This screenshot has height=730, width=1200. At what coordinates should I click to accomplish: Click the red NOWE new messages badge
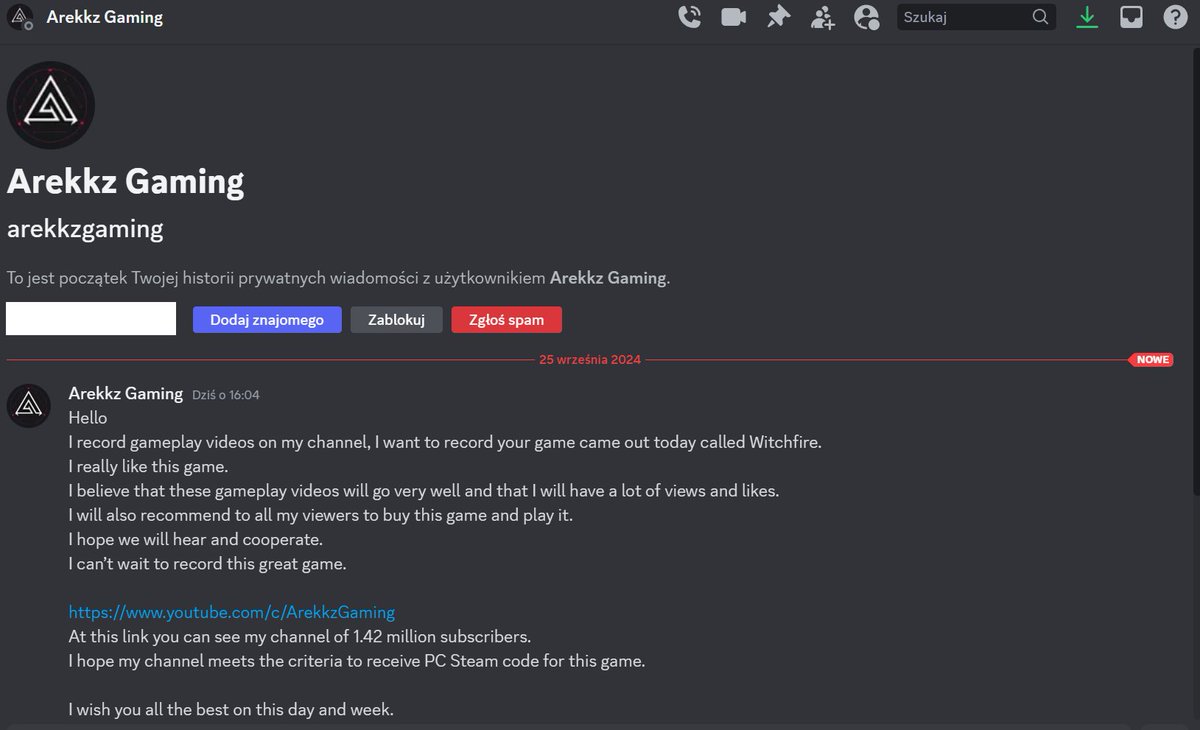tap(1151, 360)
